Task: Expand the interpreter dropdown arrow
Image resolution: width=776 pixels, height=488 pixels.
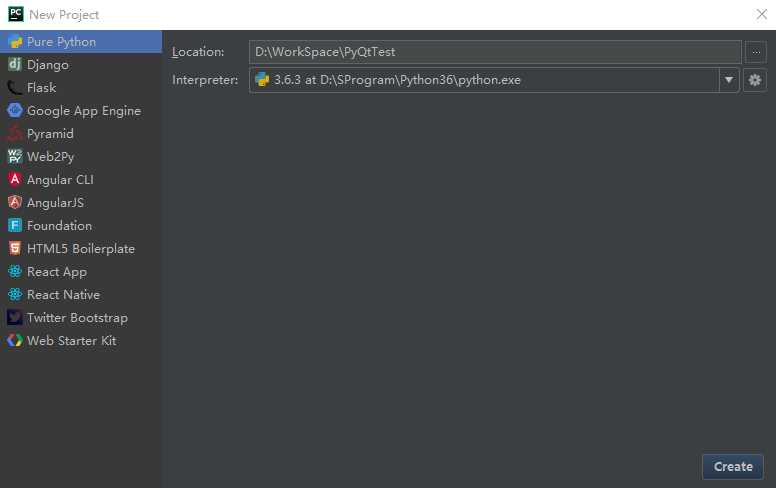Action: click(729, 80)
